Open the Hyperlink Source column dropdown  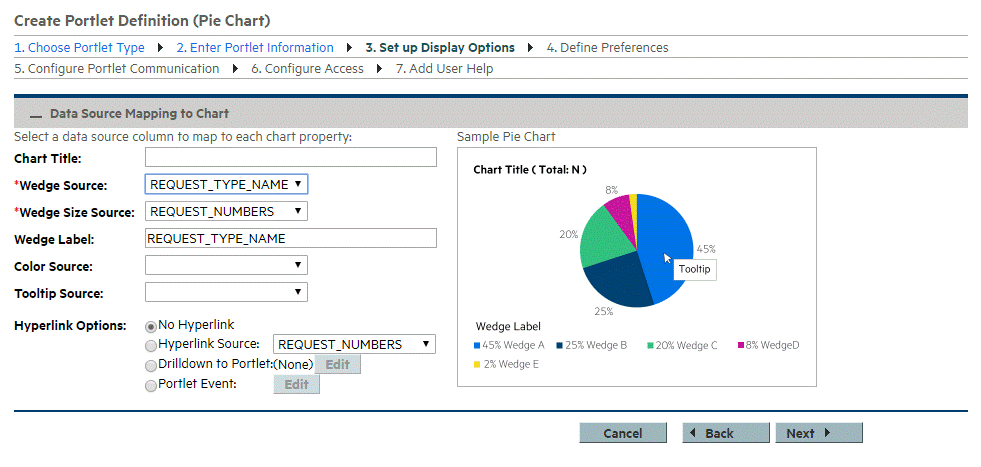click(354, 344)
